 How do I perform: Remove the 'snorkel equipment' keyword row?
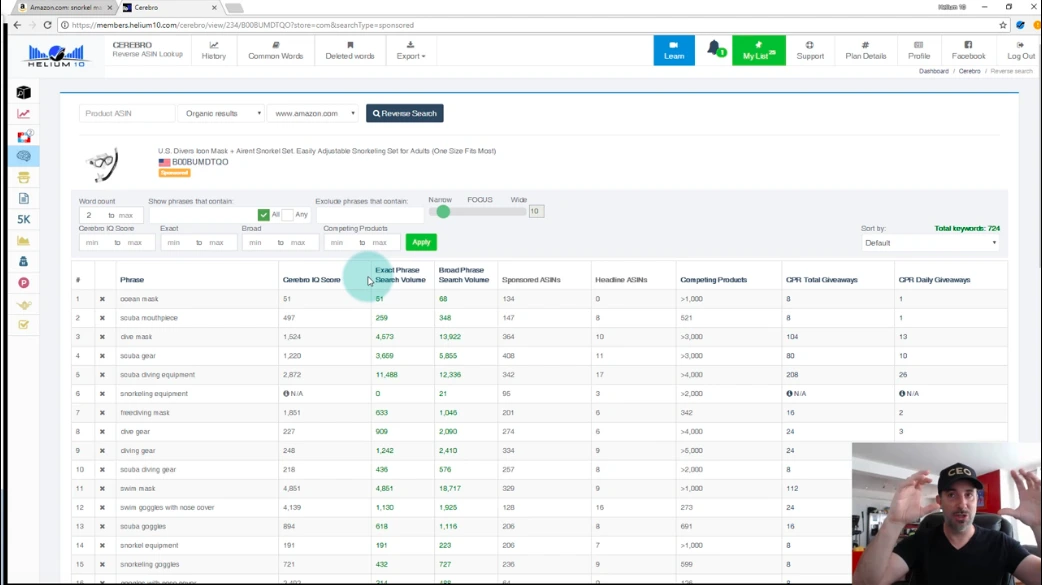point(102,546)
